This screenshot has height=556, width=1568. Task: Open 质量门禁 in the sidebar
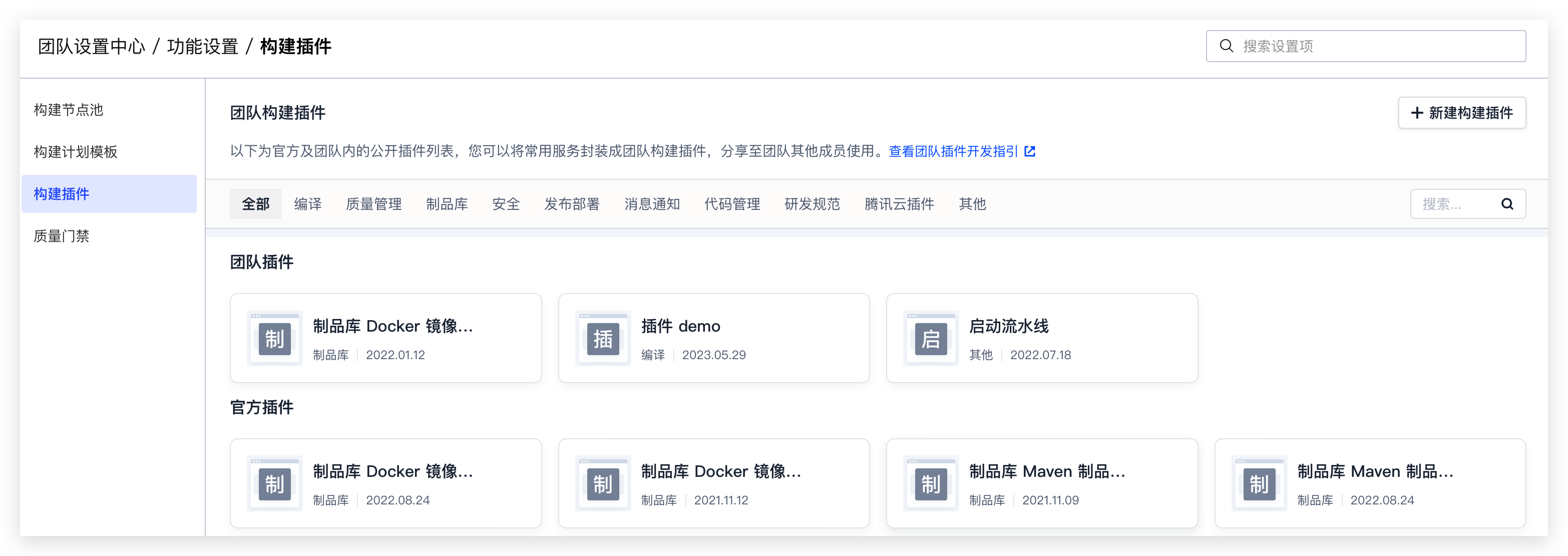[109, 236]
